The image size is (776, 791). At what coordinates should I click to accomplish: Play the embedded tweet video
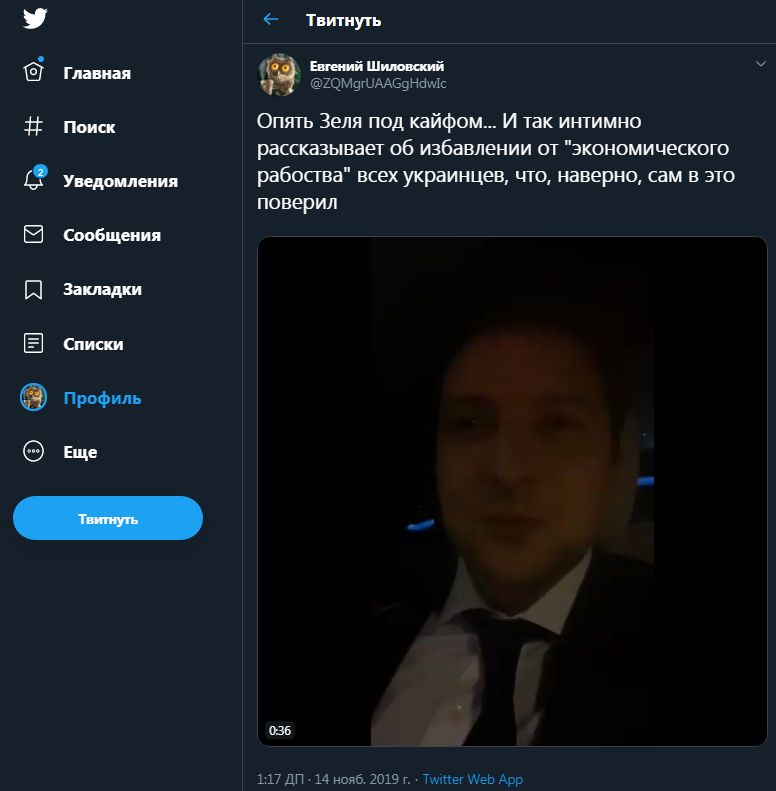512,491
